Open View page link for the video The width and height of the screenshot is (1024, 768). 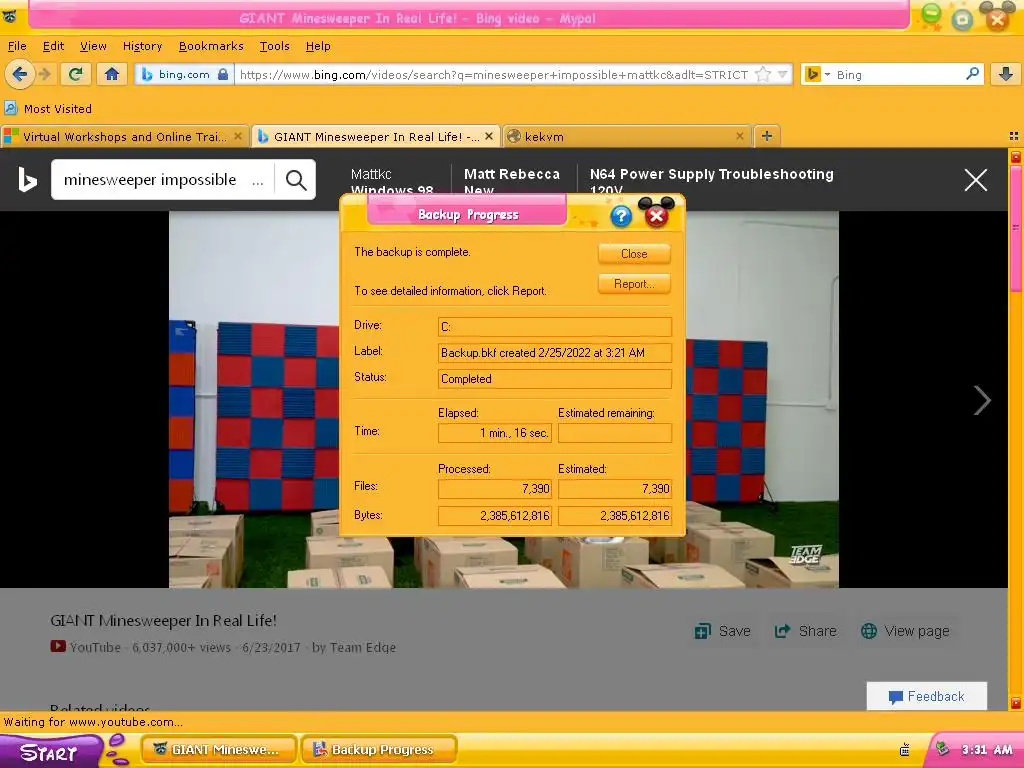click(904, 632)
